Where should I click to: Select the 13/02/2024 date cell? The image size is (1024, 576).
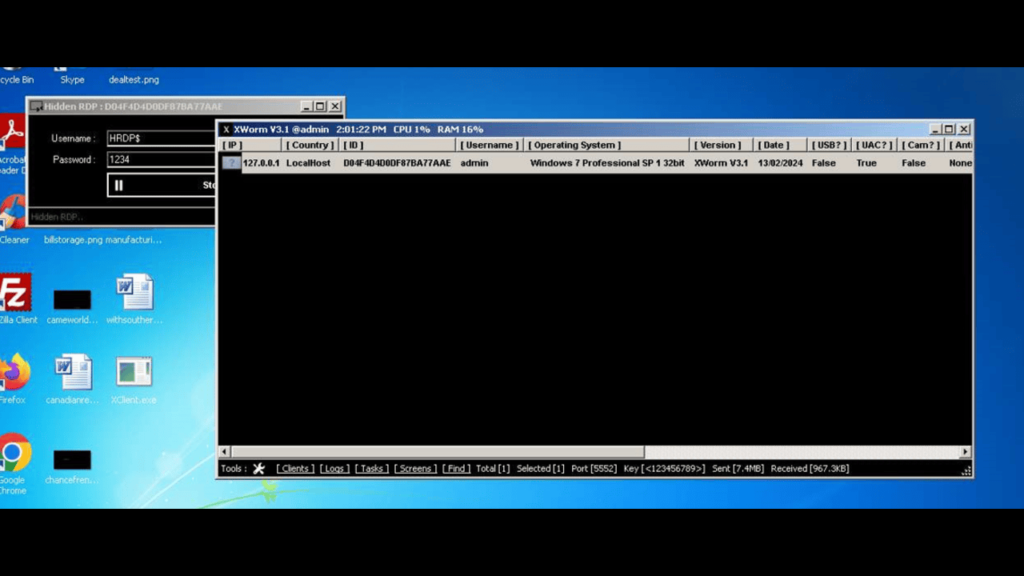pos(780,163)
